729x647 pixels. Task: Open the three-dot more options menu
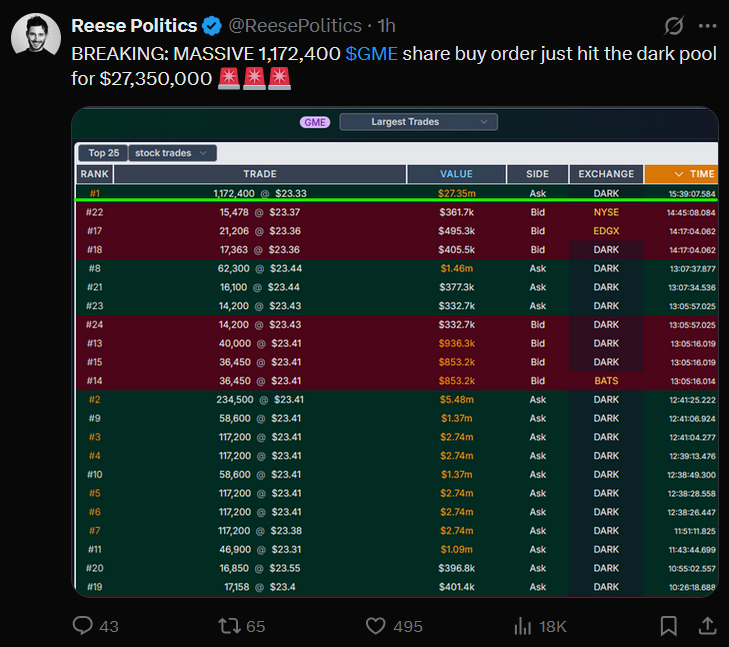point(707,26)
